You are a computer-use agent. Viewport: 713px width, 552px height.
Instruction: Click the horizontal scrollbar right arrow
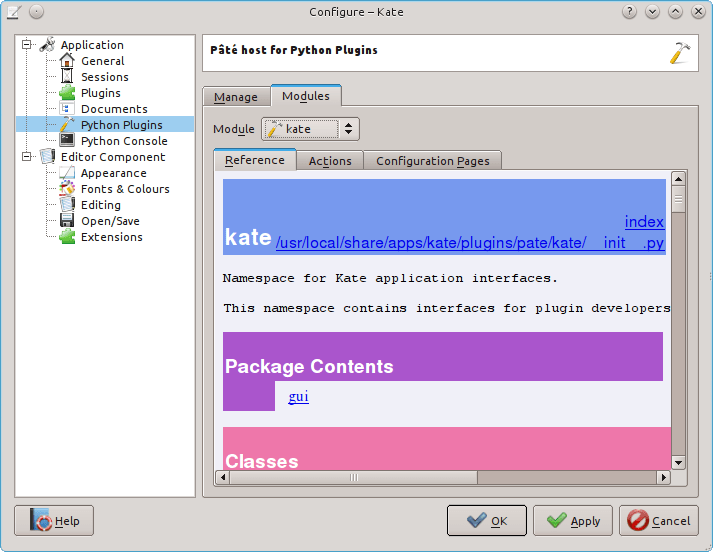point(664,477)
